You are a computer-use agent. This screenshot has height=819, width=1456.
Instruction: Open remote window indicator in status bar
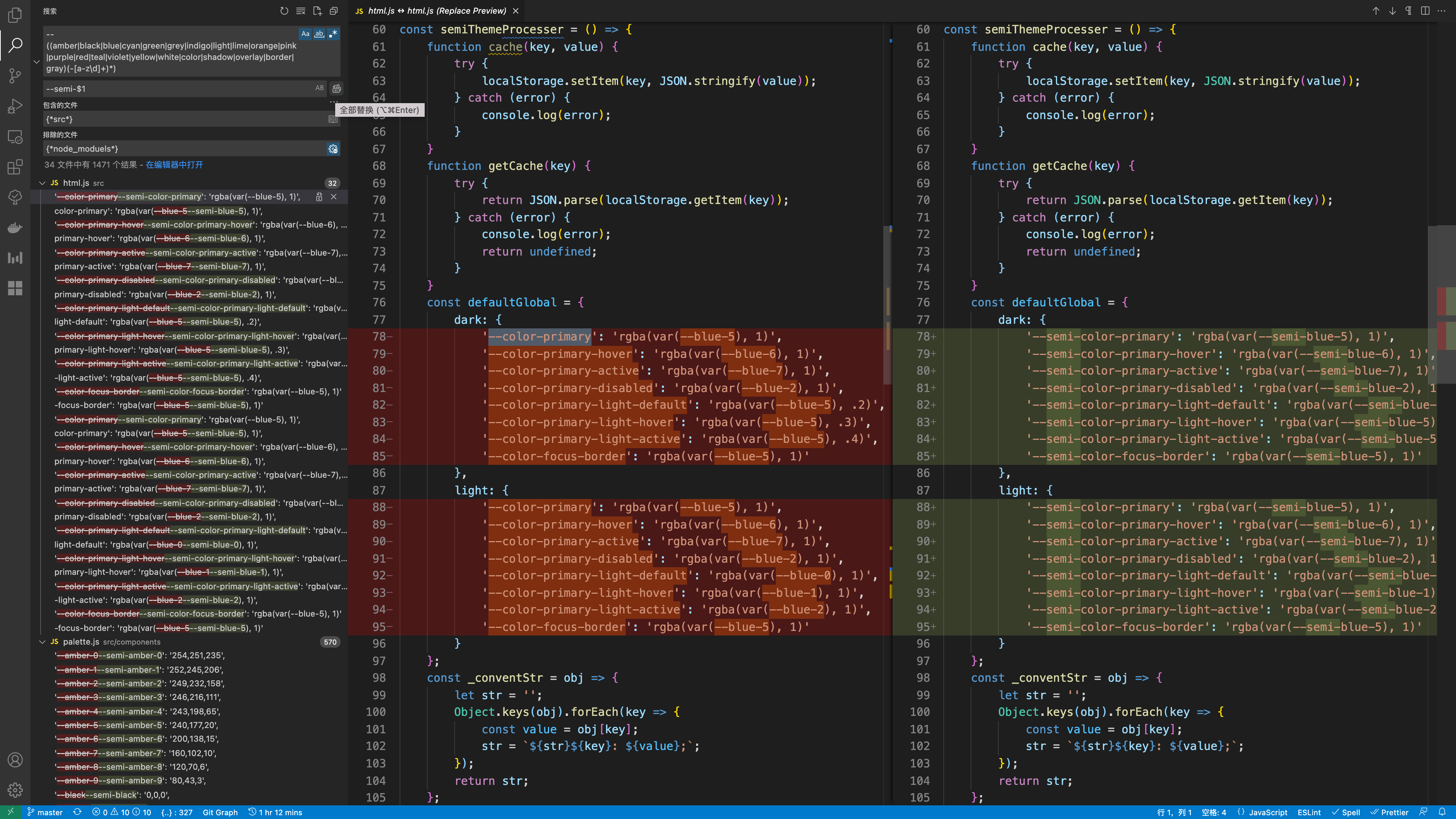click(11, 812)
